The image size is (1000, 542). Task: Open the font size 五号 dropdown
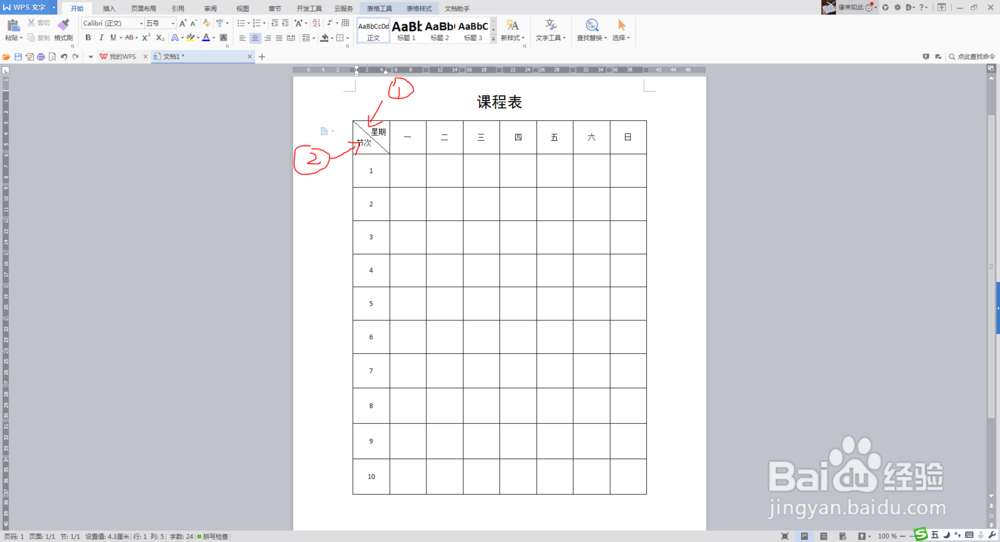coord(173,23)
